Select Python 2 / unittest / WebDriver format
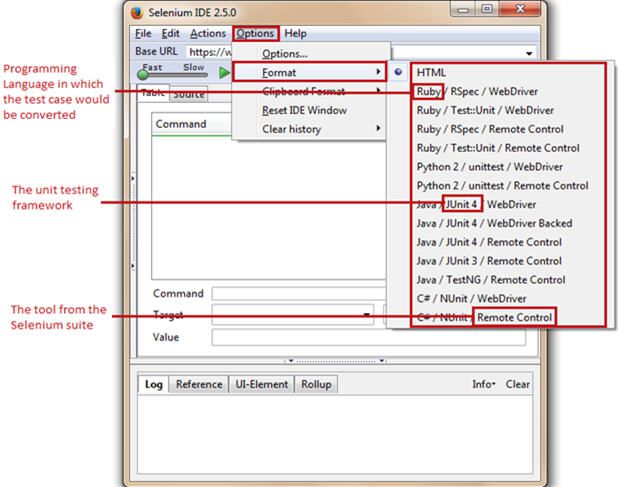 point(490,167)
